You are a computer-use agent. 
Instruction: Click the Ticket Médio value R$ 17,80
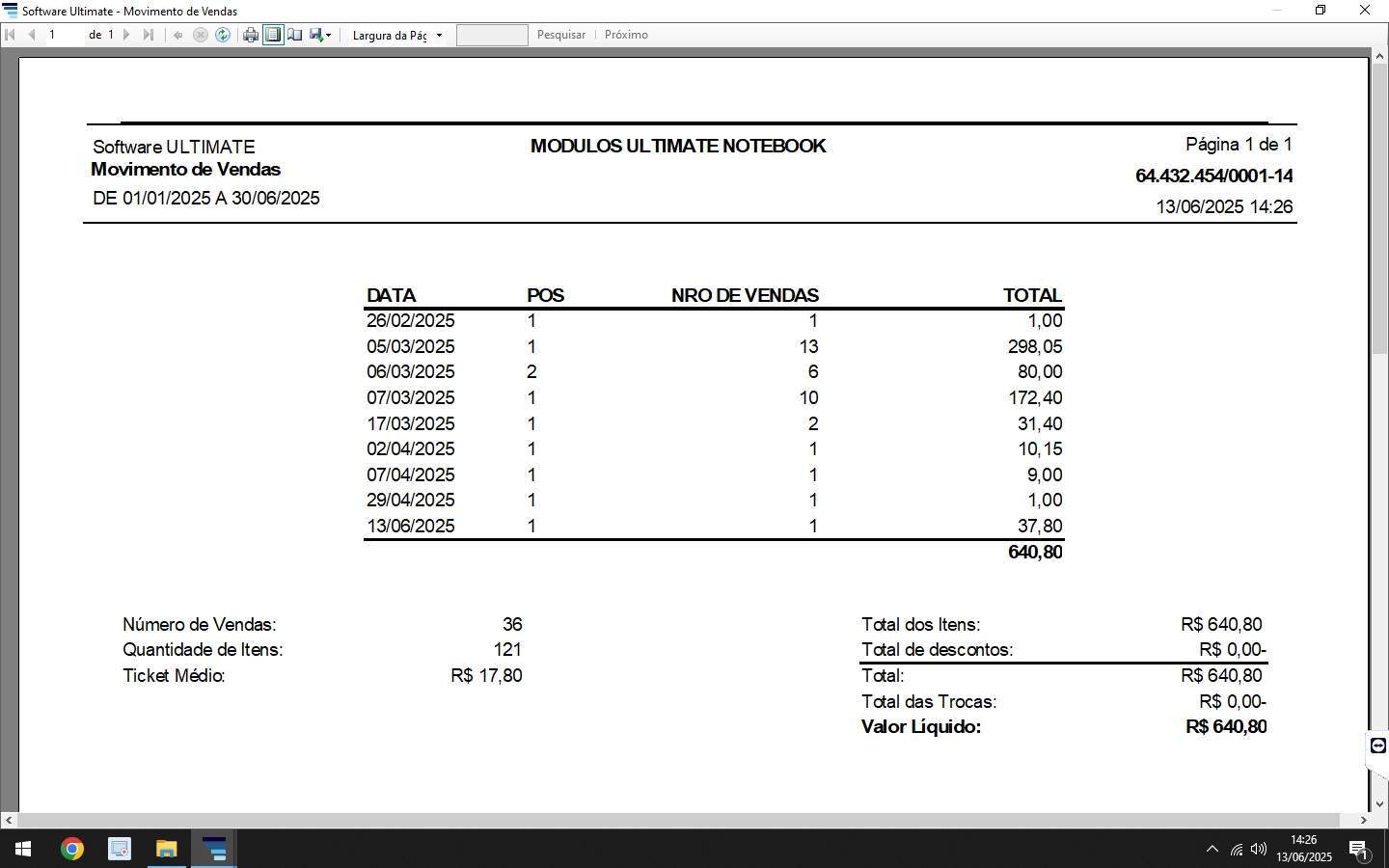point(486,676)
